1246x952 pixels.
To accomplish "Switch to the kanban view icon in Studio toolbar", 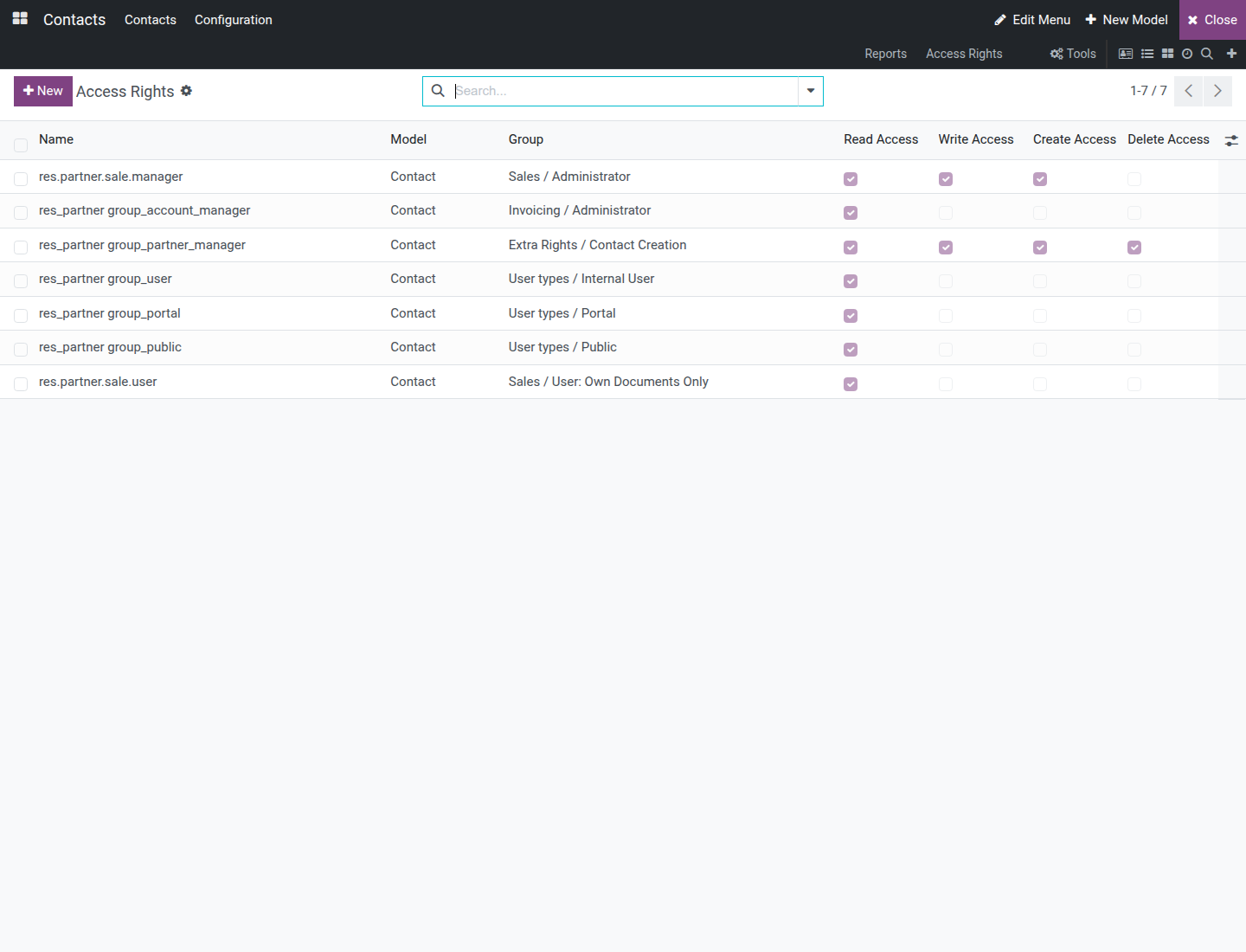I will click(1167, 54).
